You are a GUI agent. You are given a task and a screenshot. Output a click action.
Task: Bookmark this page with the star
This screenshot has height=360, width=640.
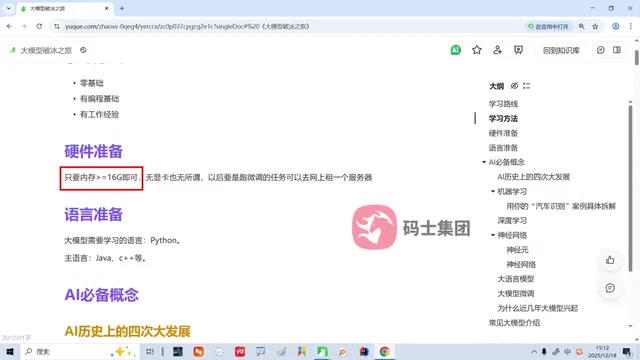pyautogui.click(x=595, y=26)
